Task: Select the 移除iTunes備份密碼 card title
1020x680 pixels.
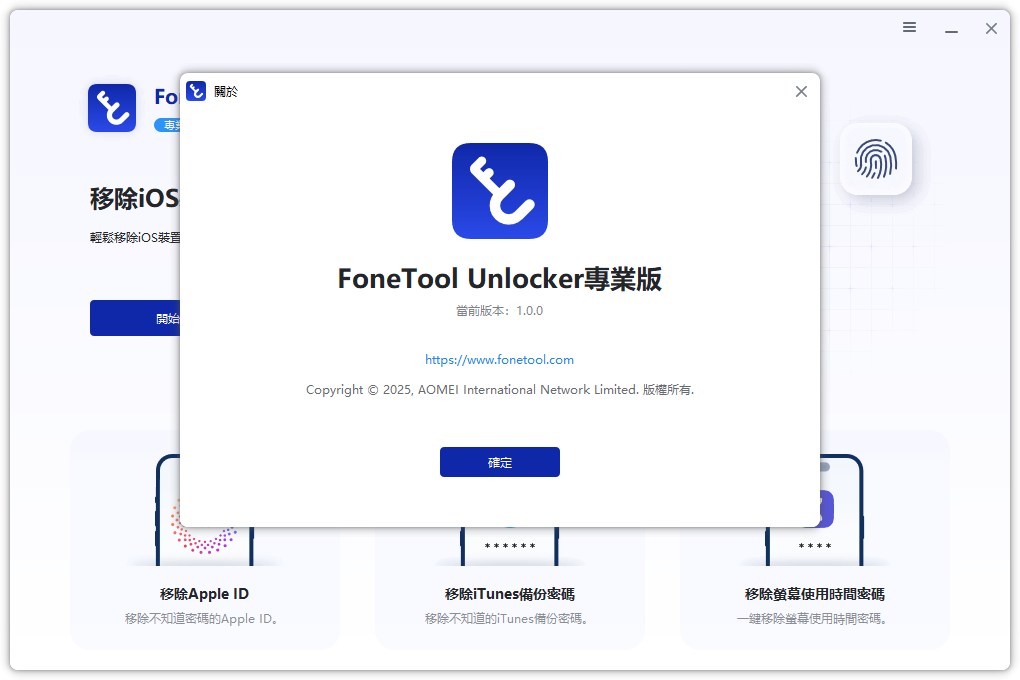Action: (x=509, y=594)
